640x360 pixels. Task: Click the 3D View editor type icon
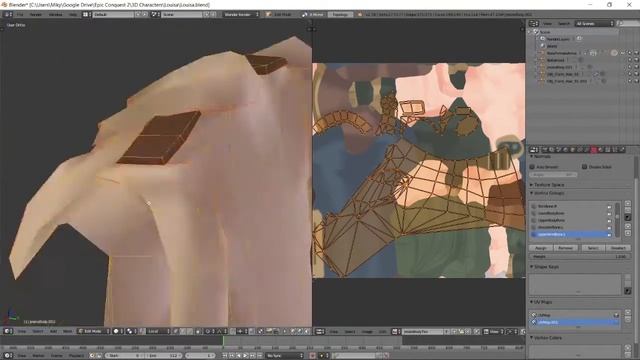pos(8,331)
